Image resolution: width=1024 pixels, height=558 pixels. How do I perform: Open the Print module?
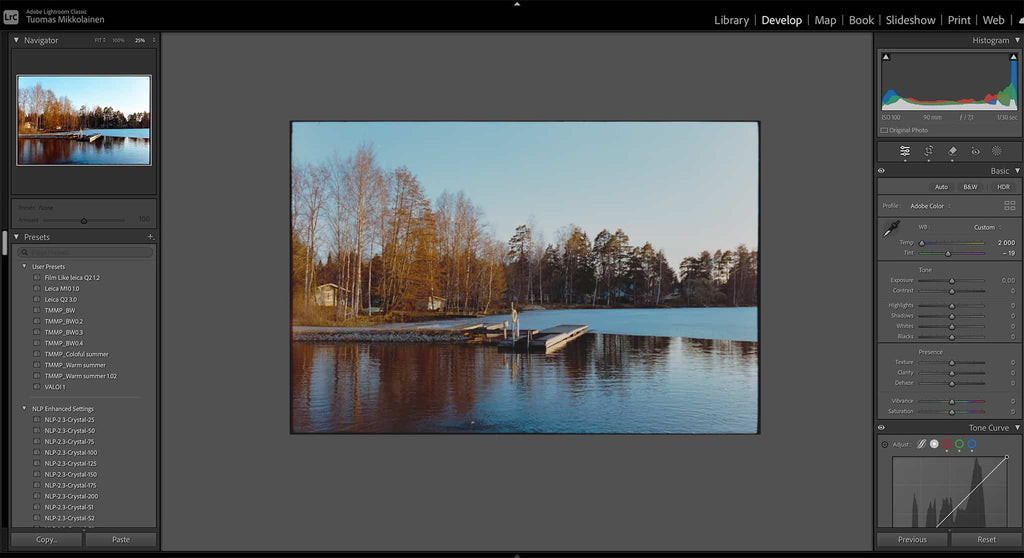[958, 20]
